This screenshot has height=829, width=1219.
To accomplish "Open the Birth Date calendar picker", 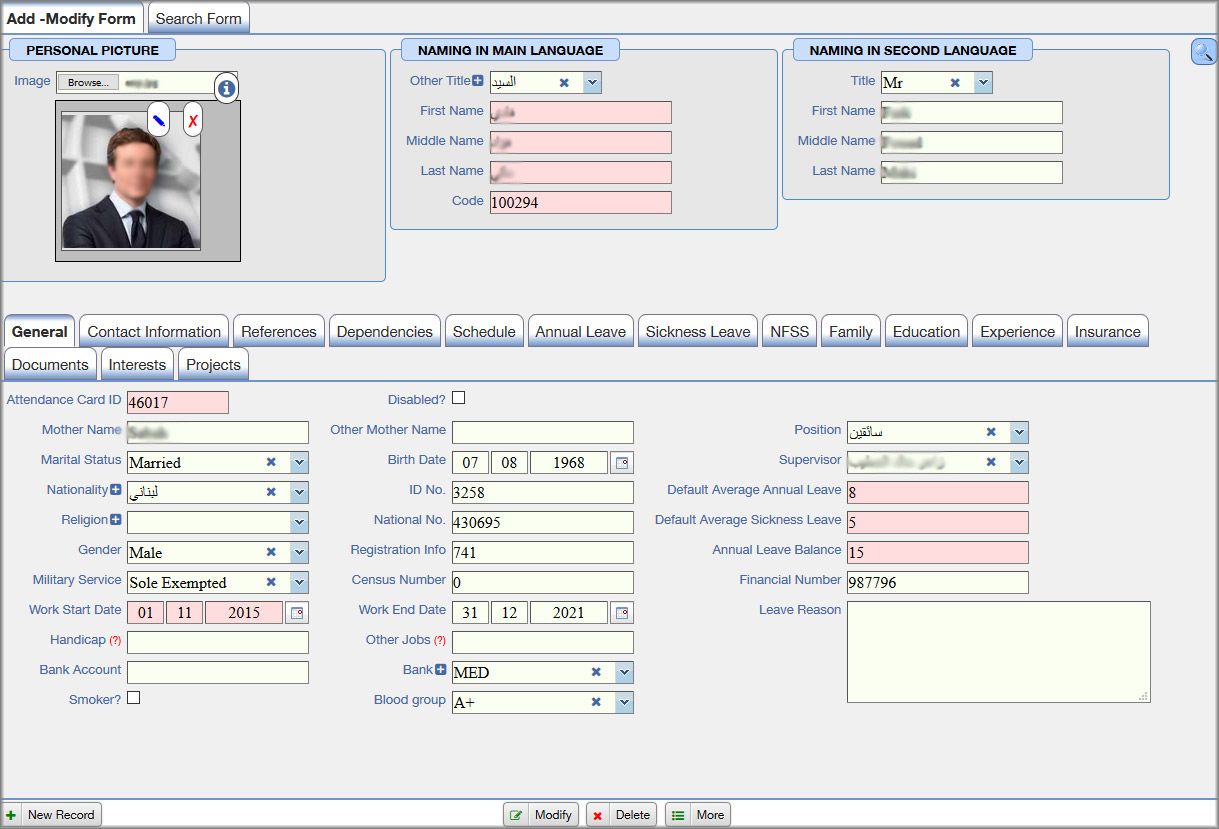I will pos(623,463).
